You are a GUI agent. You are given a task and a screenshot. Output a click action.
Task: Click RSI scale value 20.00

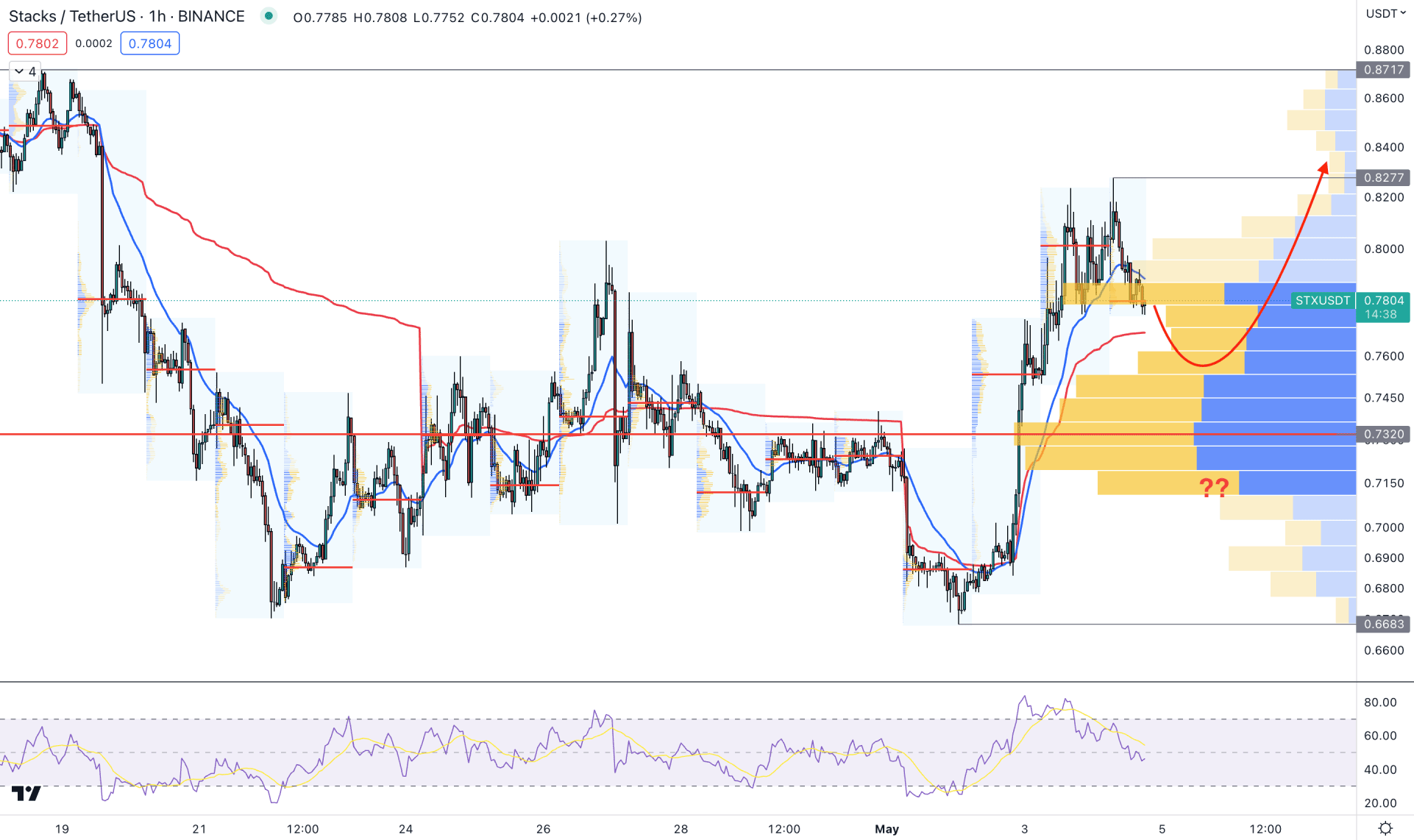[x=1380, y=803]
